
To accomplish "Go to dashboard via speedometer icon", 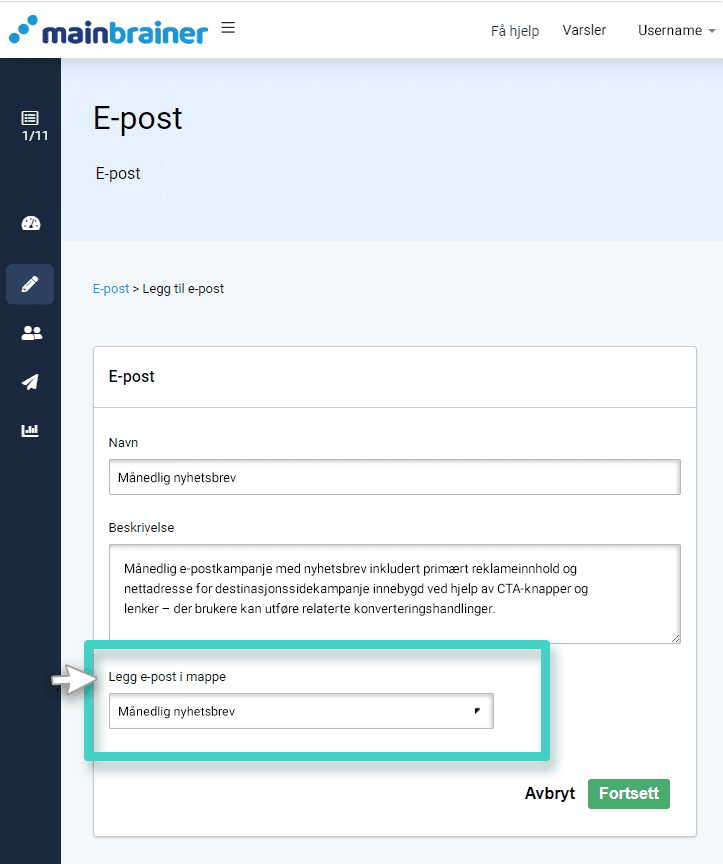I will (x=30, y=223).
